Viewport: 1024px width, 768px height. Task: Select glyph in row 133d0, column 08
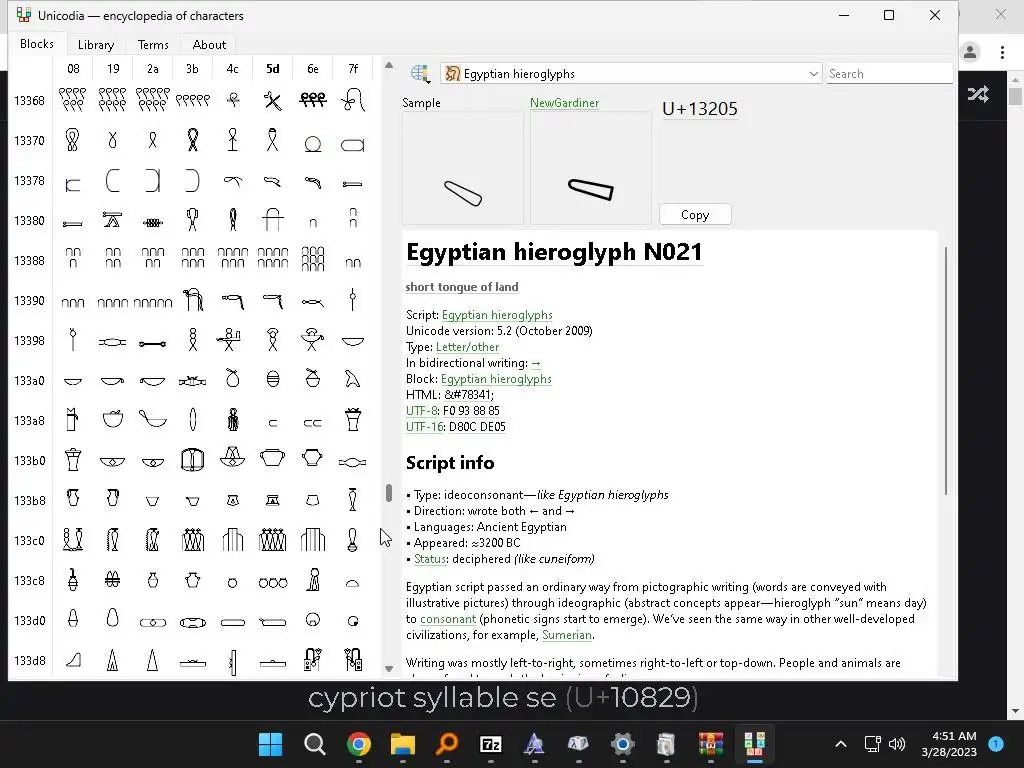pyautogui.click(x=73, y=620)
